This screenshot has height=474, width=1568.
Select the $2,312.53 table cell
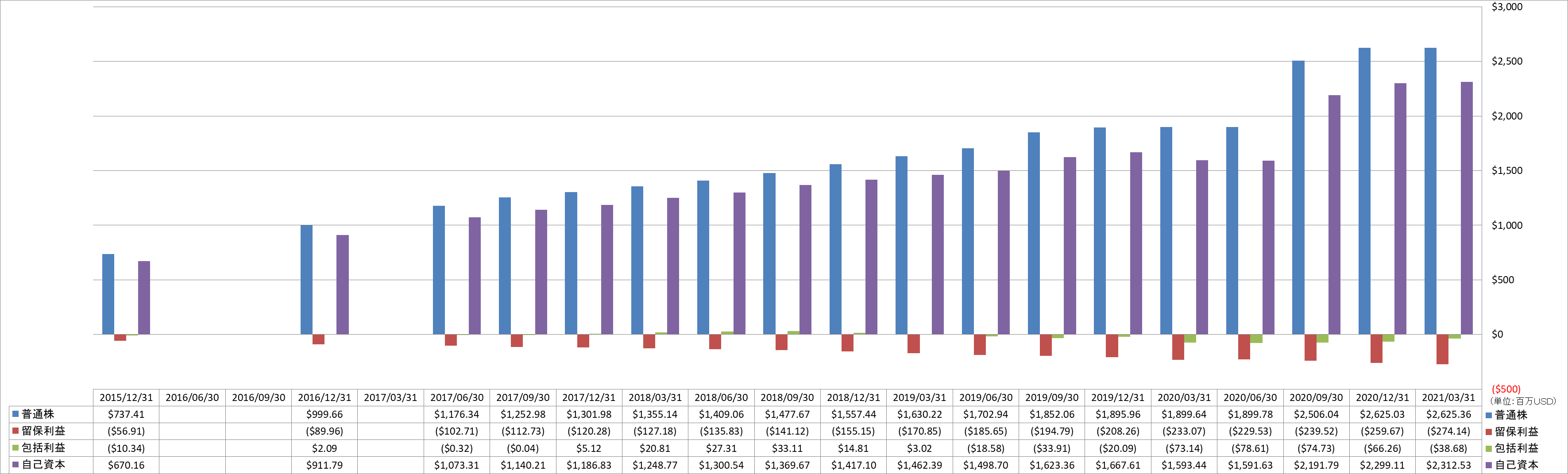point(1448,465)
